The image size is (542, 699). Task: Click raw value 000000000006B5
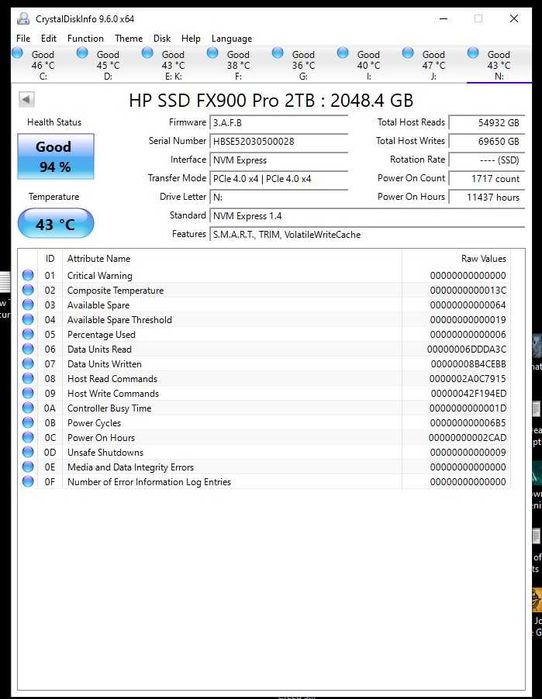pos(468,423)
